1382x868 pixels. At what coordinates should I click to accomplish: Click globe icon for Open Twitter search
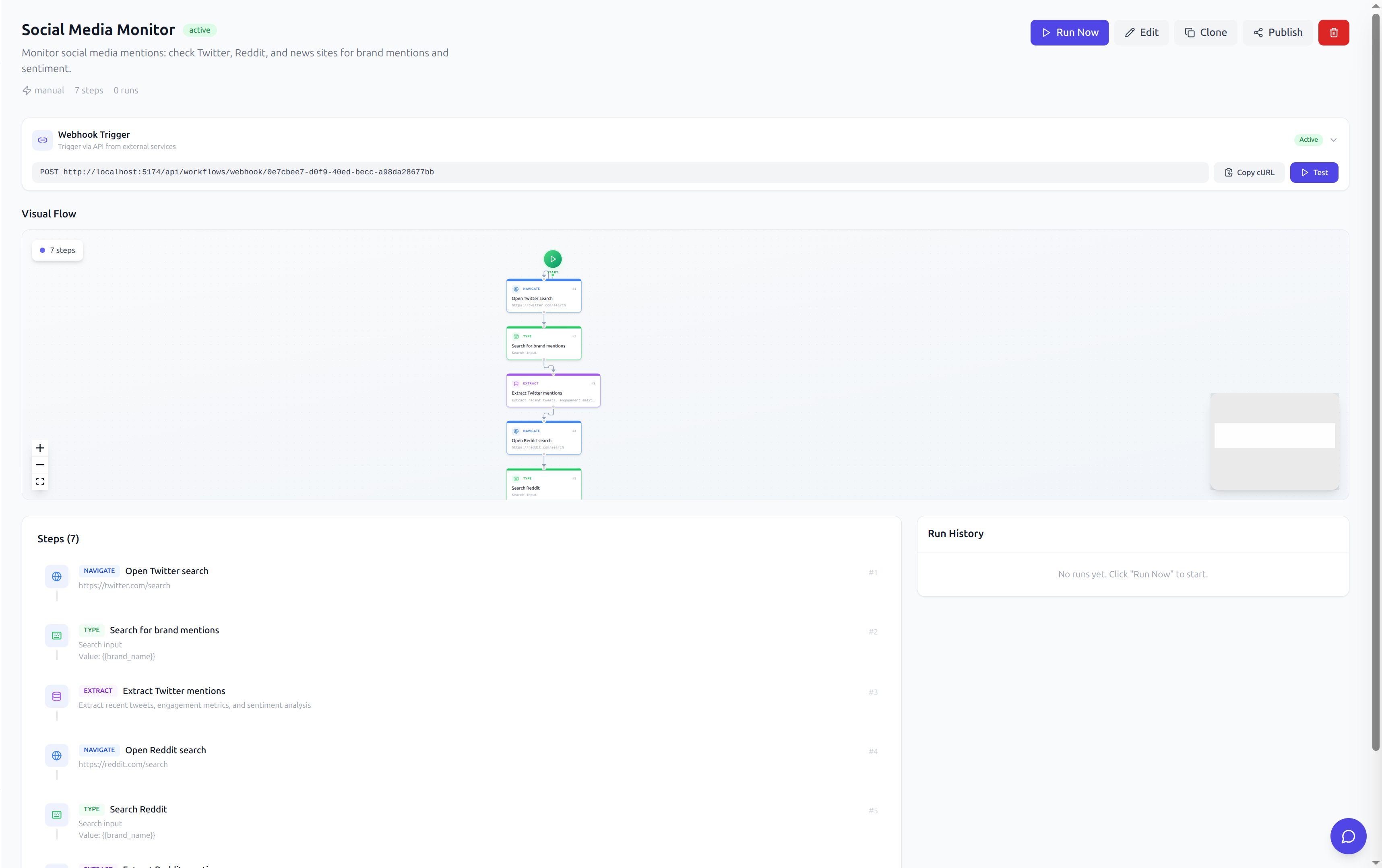[x=57, y=577]
